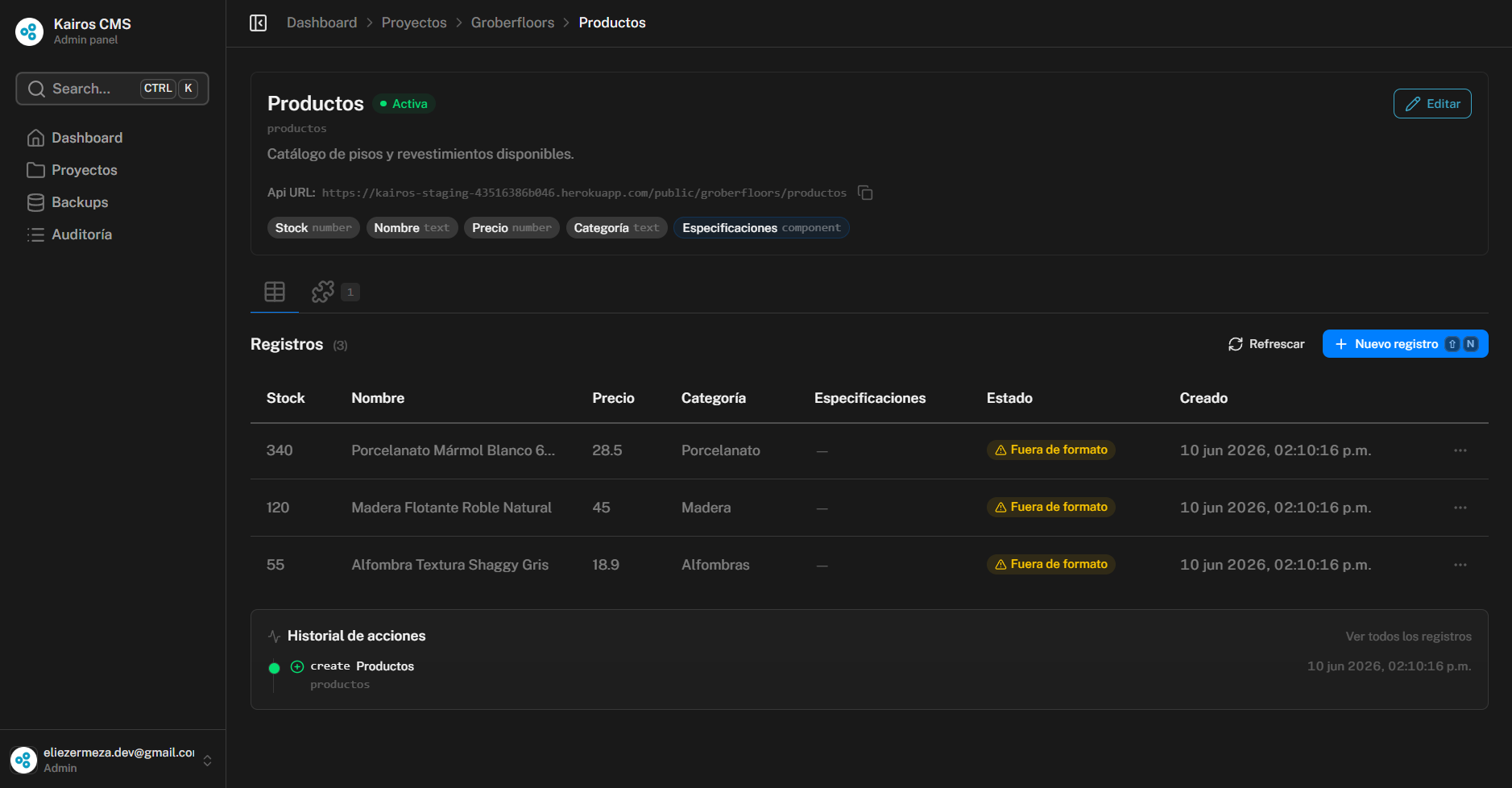Click the Refrescar button

(x=1266, y=344)
